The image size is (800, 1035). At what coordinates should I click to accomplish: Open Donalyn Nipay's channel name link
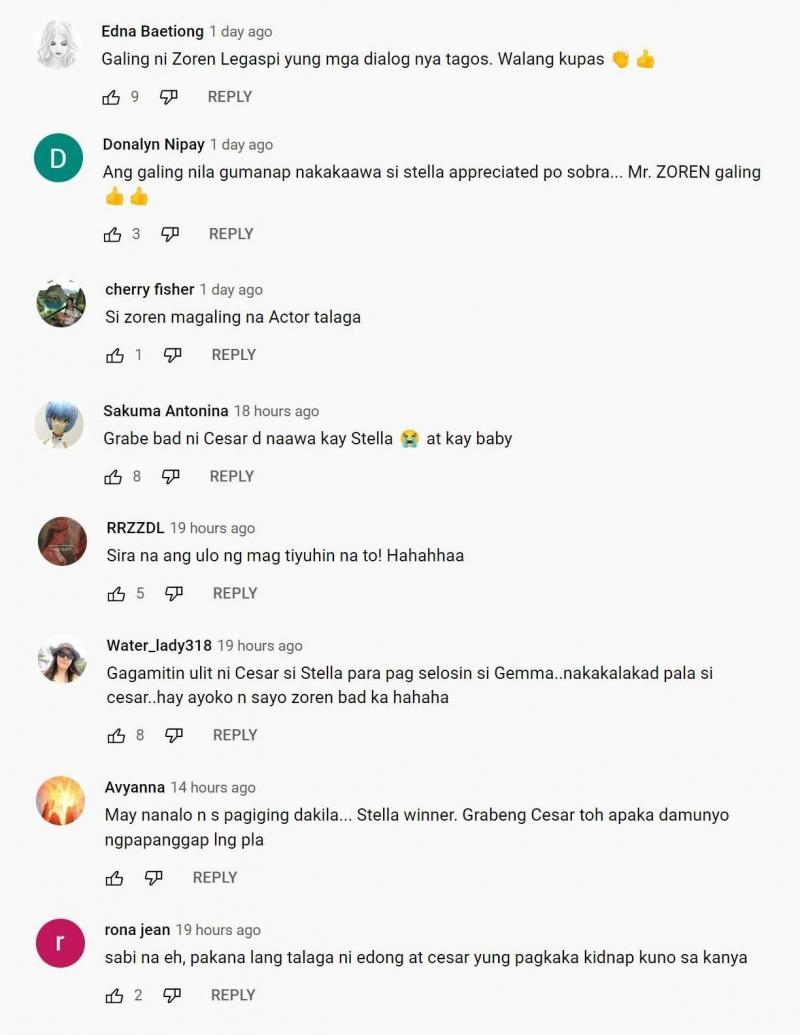point(153,145)
